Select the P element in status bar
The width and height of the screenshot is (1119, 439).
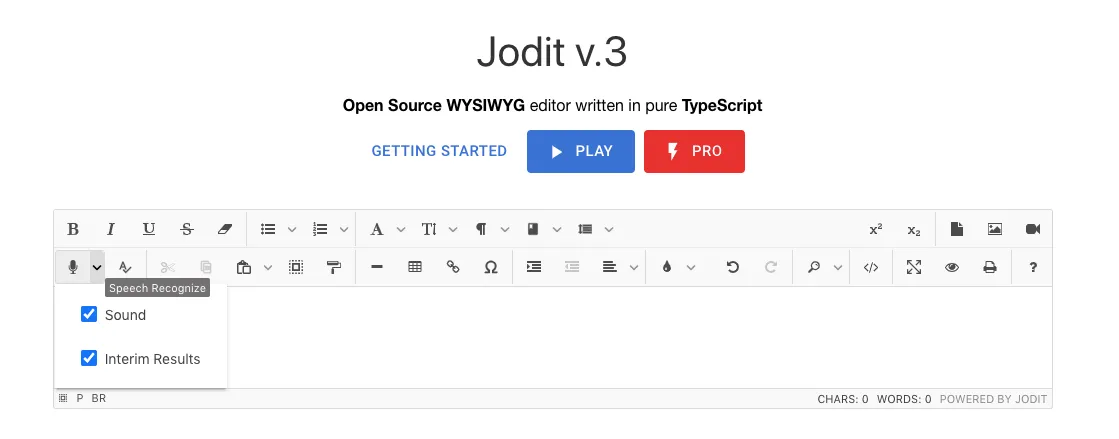point(79,398)
